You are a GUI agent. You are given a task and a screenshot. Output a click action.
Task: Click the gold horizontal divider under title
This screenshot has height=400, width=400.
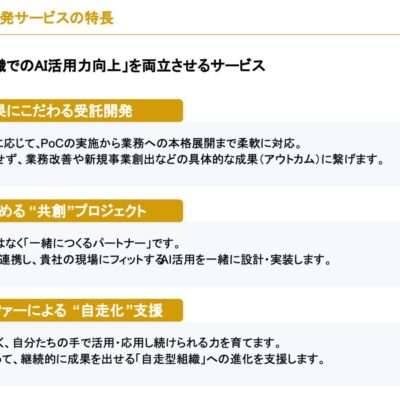pyautogui.click(x=200, y=35)
